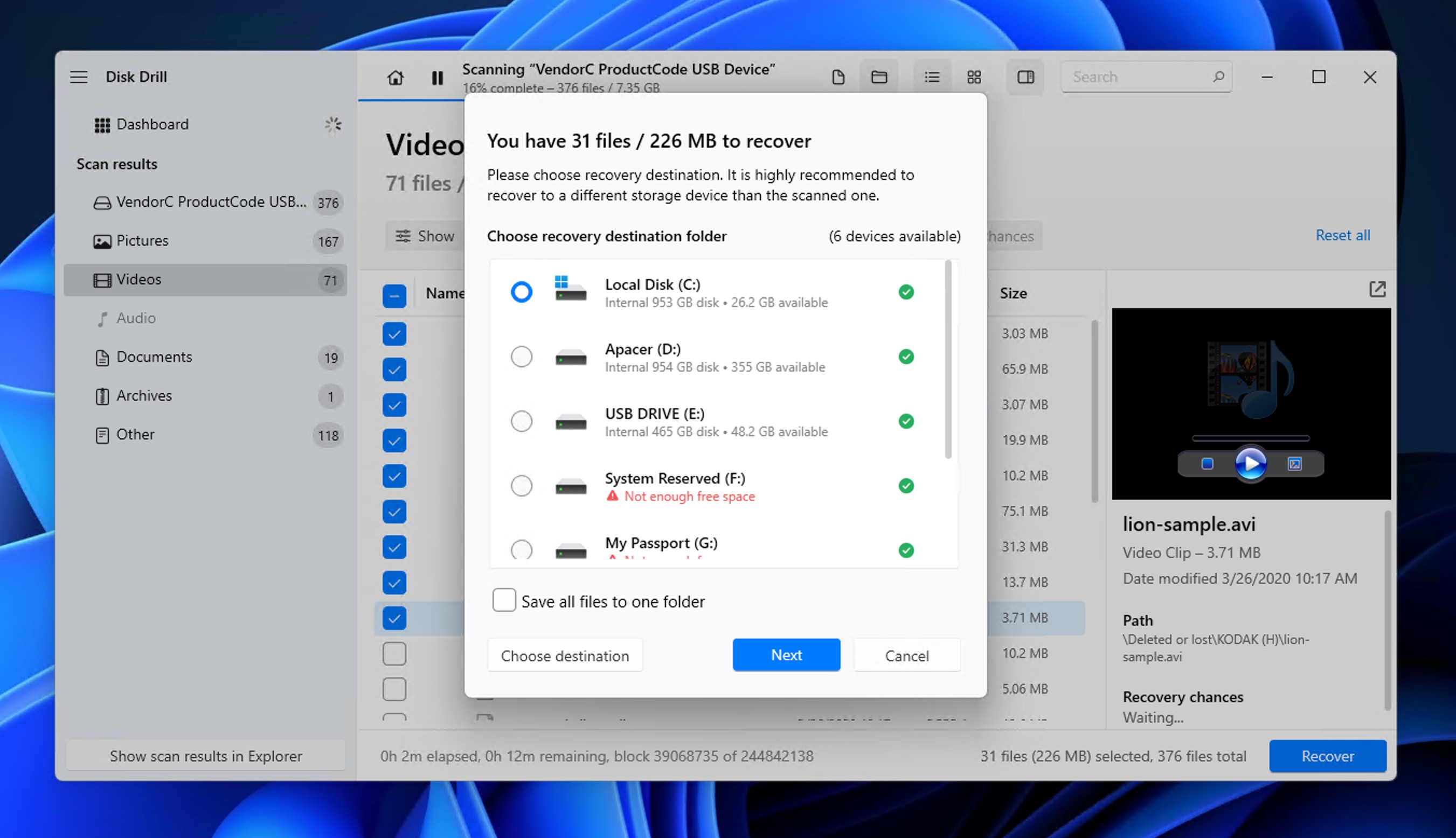The image size is (1456, 838).
Task: Toggle the preview pane icon
Action: (x=1025, y=77)
